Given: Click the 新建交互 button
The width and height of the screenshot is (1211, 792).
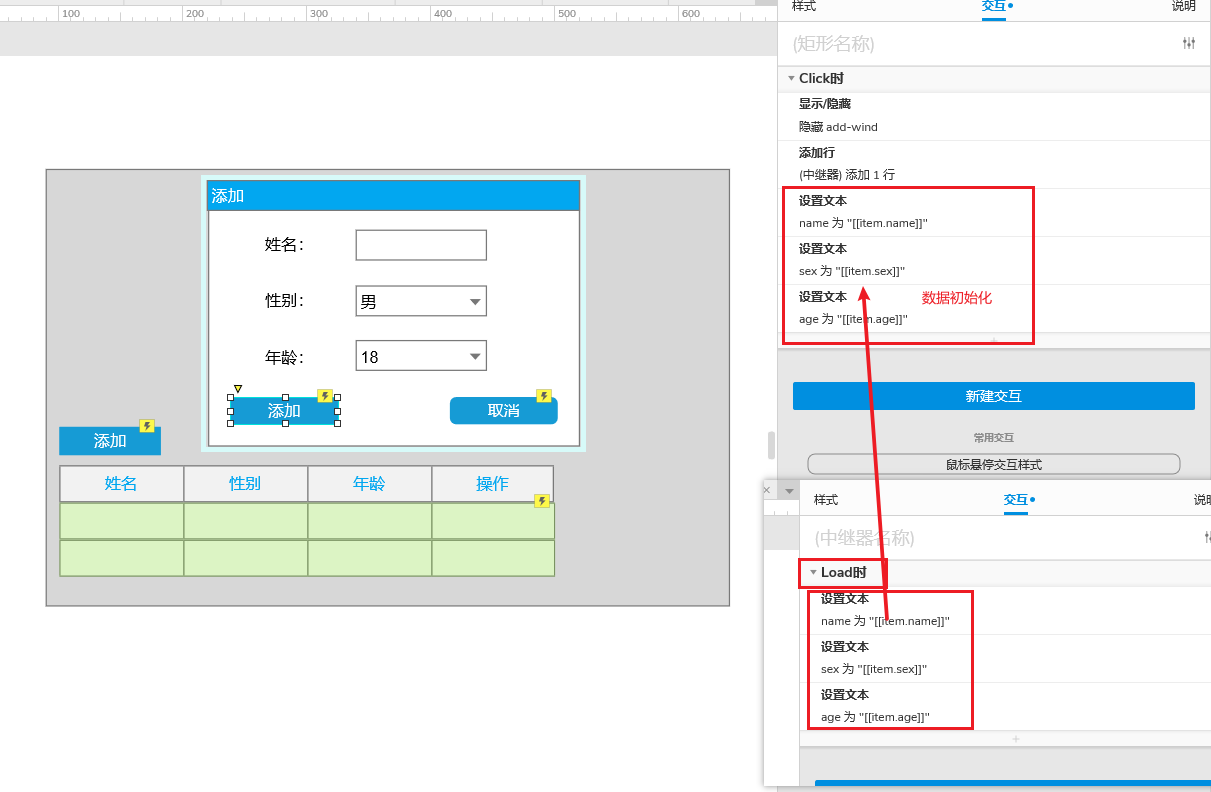Looking at the screenshot, I should coord(994,396).
